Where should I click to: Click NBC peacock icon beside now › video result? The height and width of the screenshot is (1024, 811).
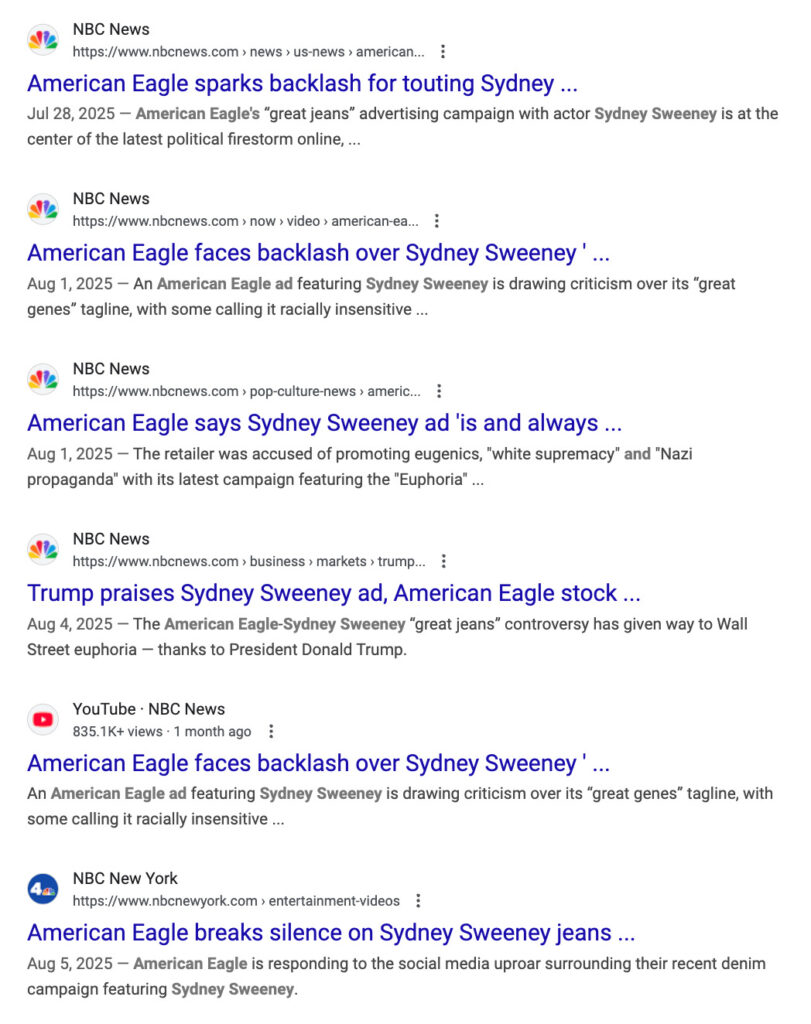(43, 210)
